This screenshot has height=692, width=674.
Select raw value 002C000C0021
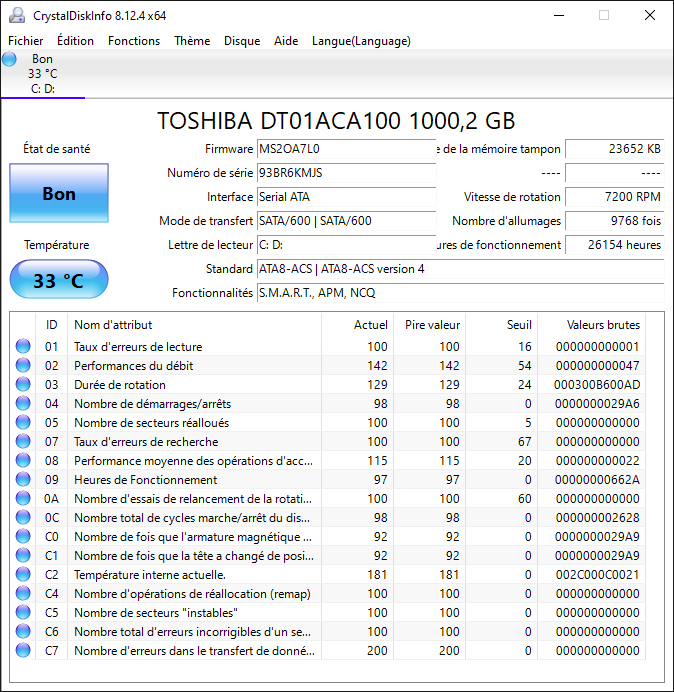pyautogui.click(x=597, y=574)
